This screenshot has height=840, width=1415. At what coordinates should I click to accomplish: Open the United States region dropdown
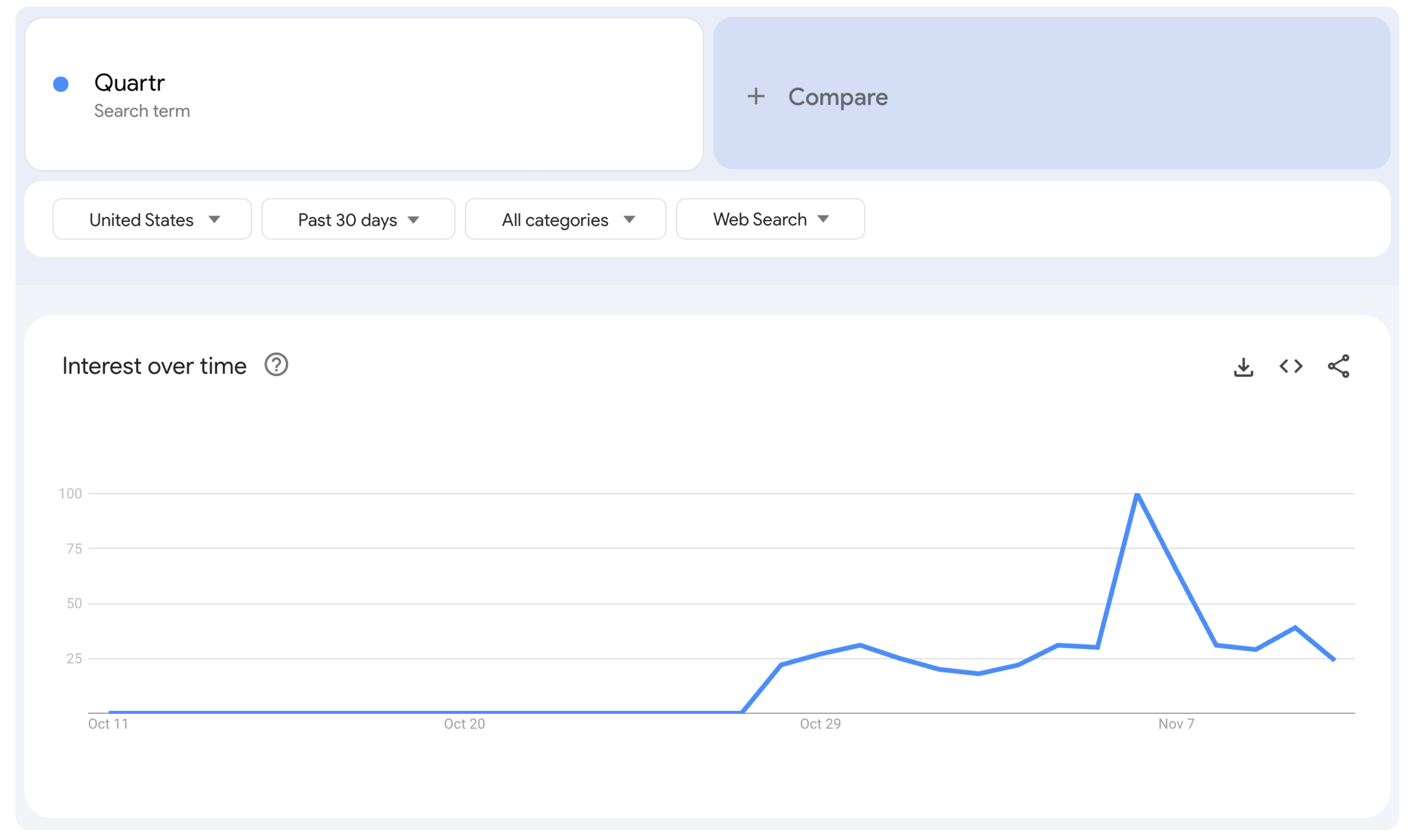click(152, 219)
